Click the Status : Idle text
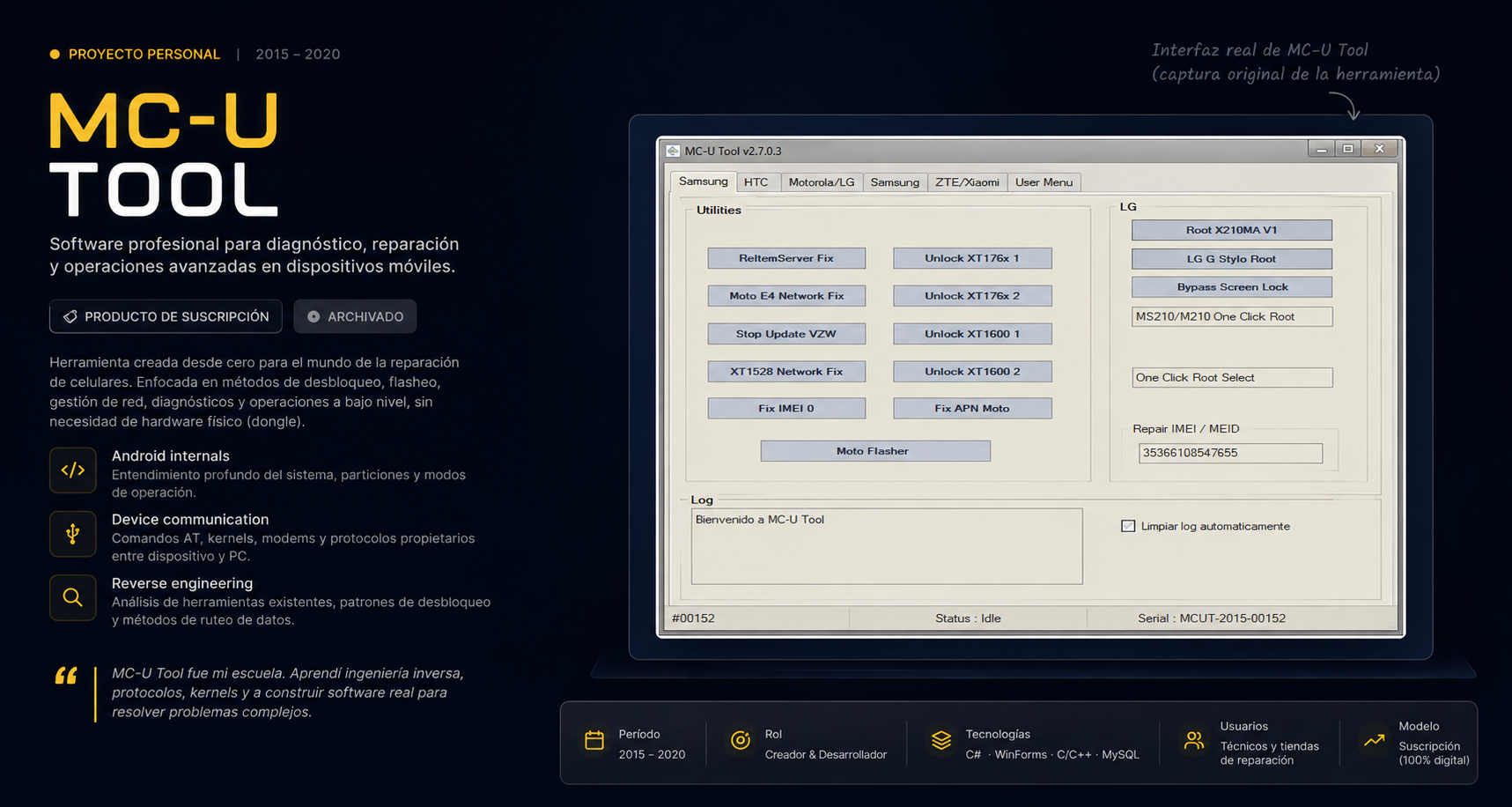The image size is (1512, 807). 968,618
